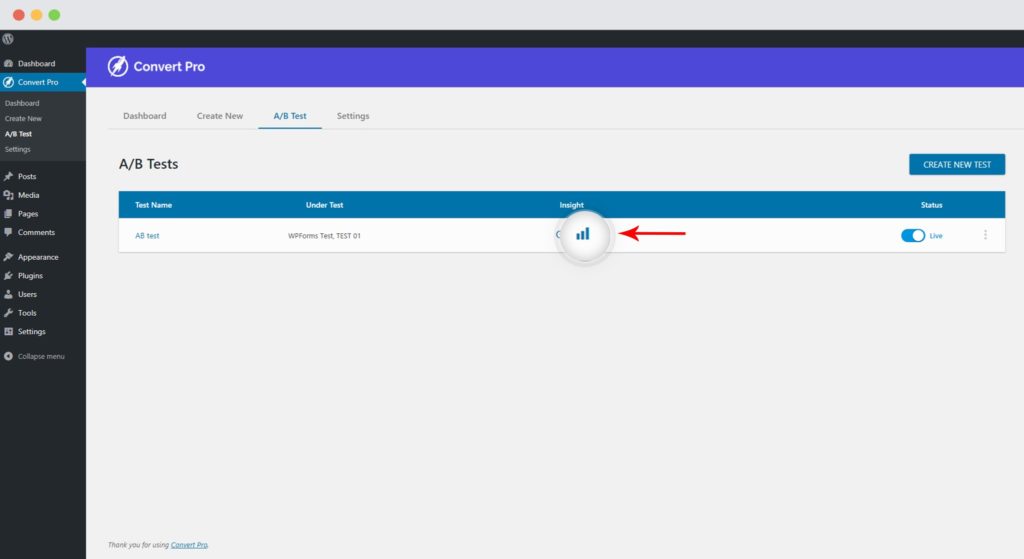Viewport: 1024px width, 559px height.
Task: Click the Under Test column header
Action: tap(325, 205)
